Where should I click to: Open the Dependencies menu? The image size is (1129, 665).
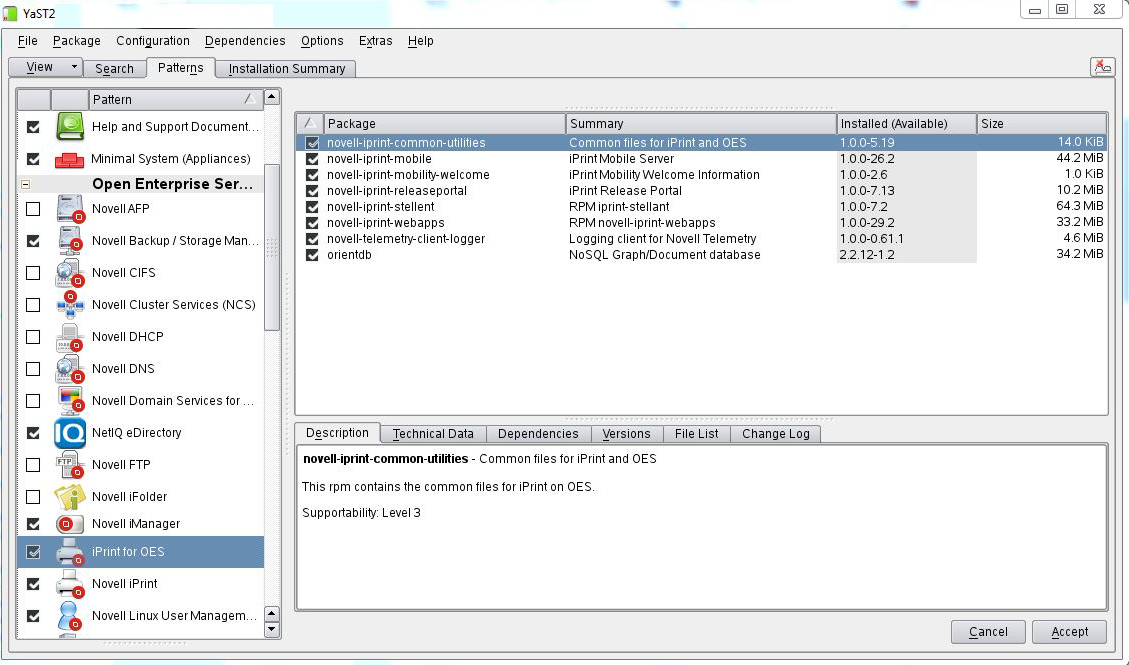[245, 41]
